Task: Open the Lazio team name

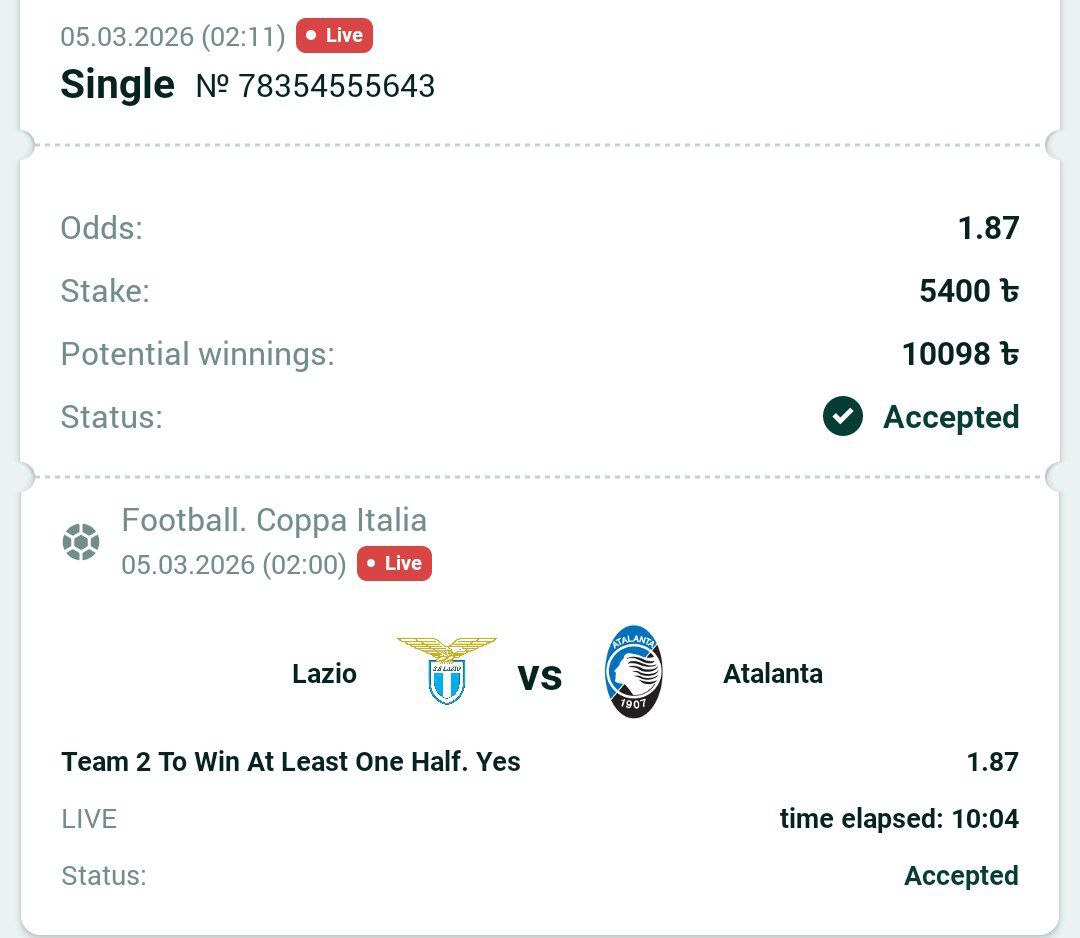Action: point(324,673)
